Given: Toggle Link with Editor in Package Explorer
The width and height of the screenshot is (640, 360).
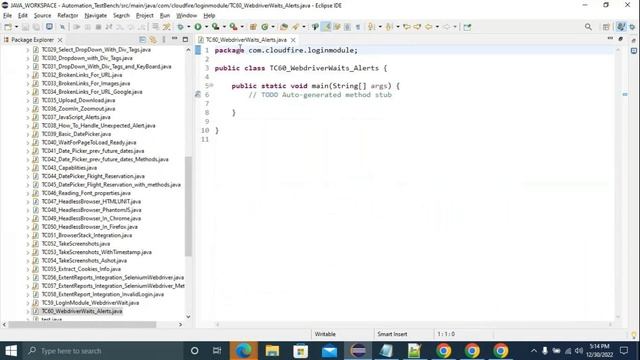Looking at the screenshot, I should 153,40.
